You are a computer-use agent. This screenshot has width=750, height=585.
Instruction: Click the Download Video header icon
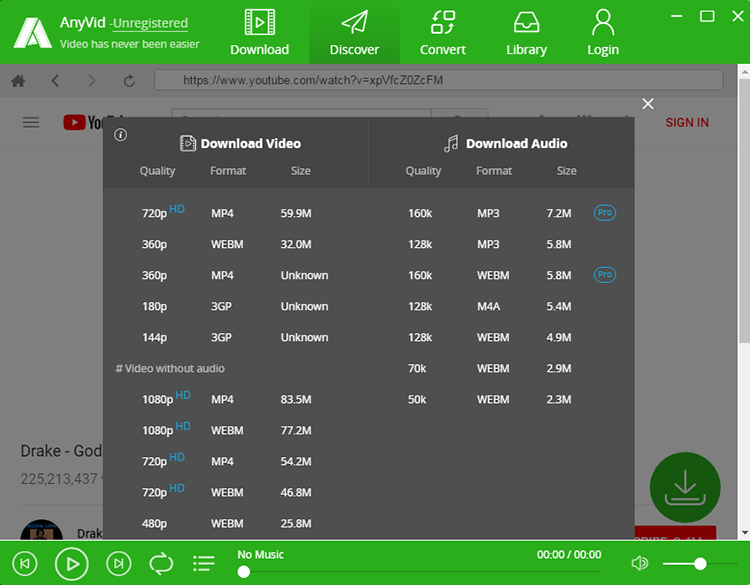188,143
